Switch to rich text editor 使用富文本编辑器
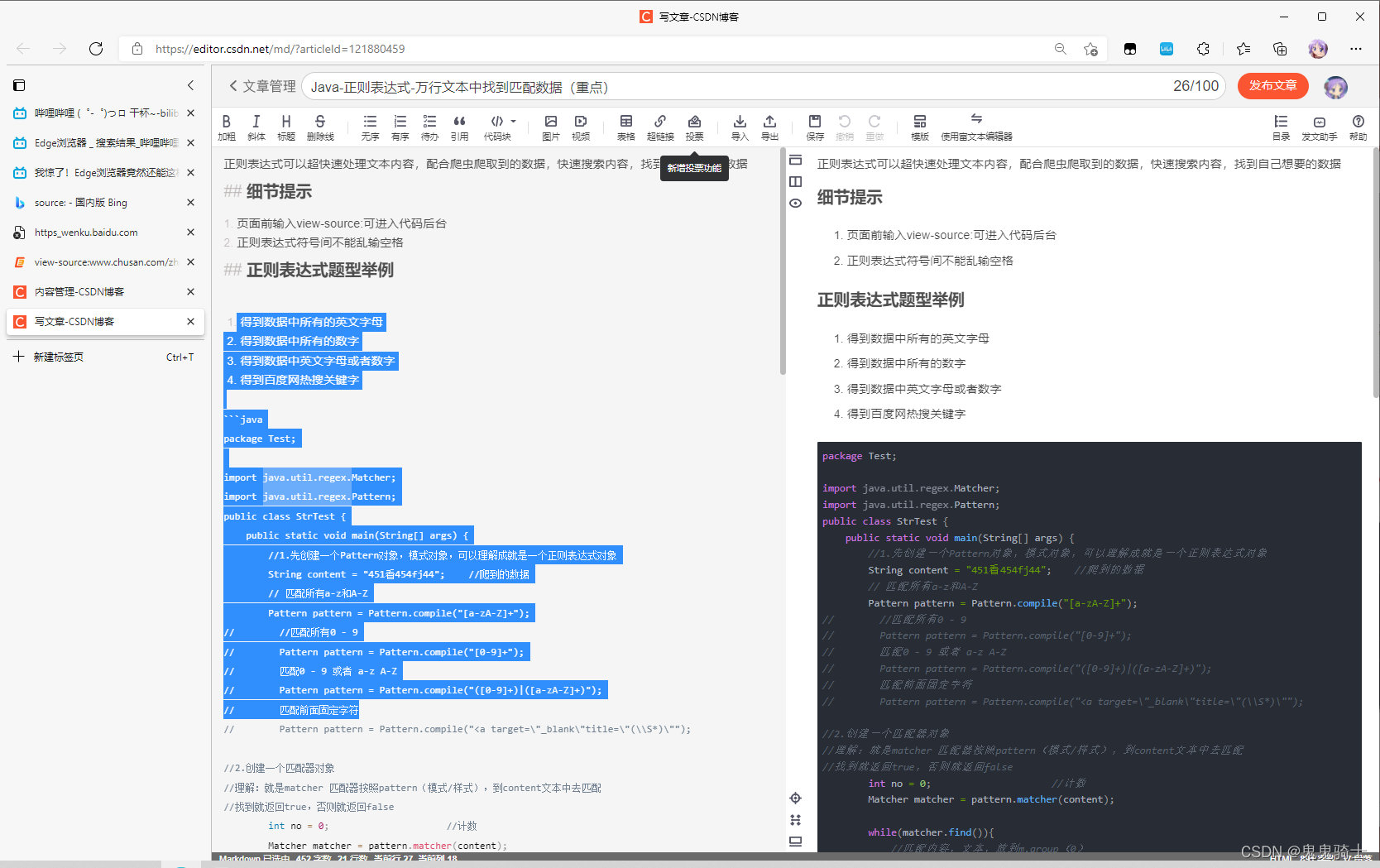The image size is (1380, 868). (x=976, y=127)
